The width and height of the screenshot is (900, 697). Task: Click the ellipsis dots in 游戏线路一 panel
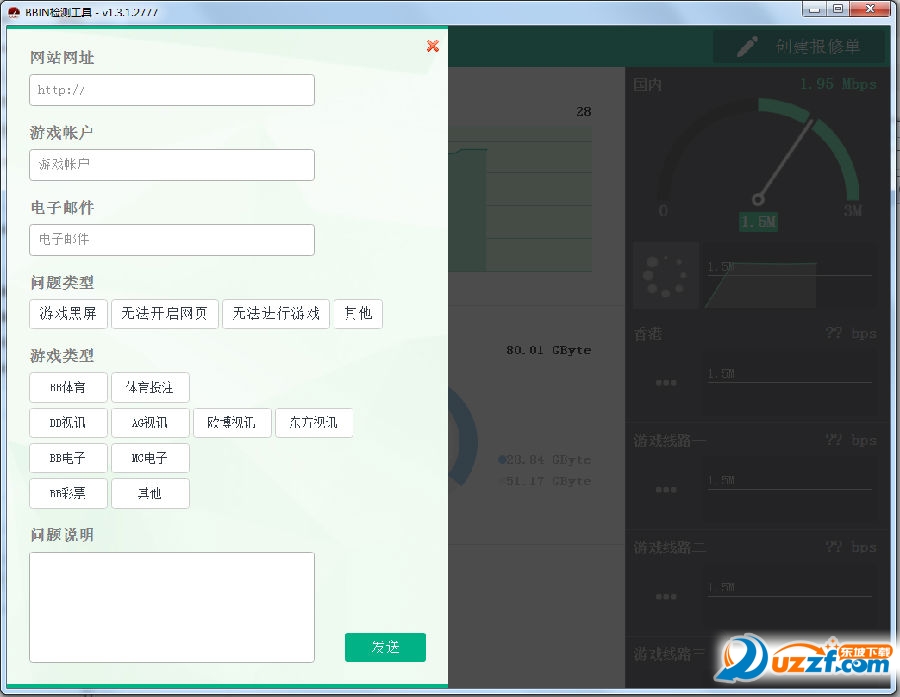coord(664,490)
